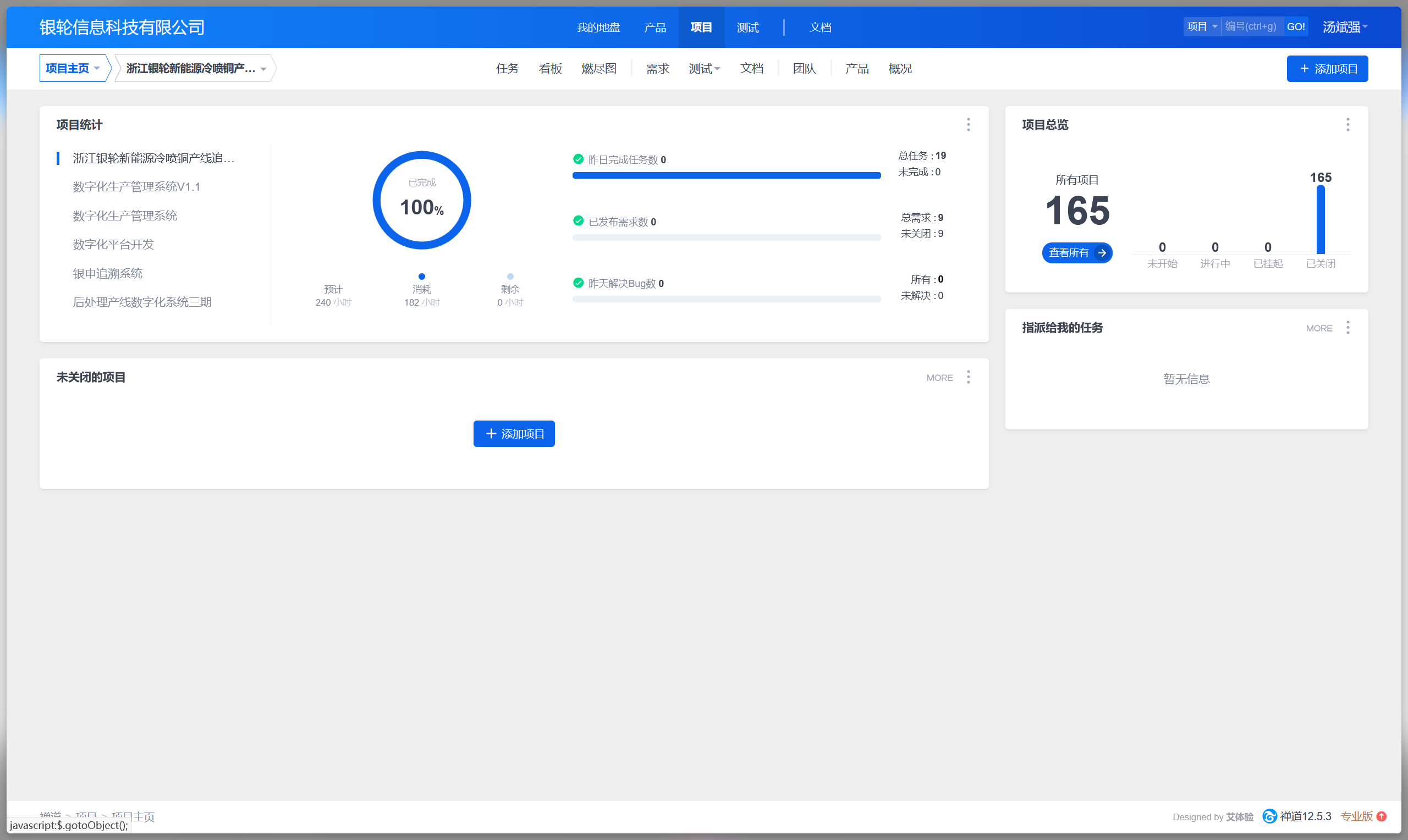Click the green check beside 昨日完成任务数
Viewport: 1408px width, 840px height.
click(578, 159)
